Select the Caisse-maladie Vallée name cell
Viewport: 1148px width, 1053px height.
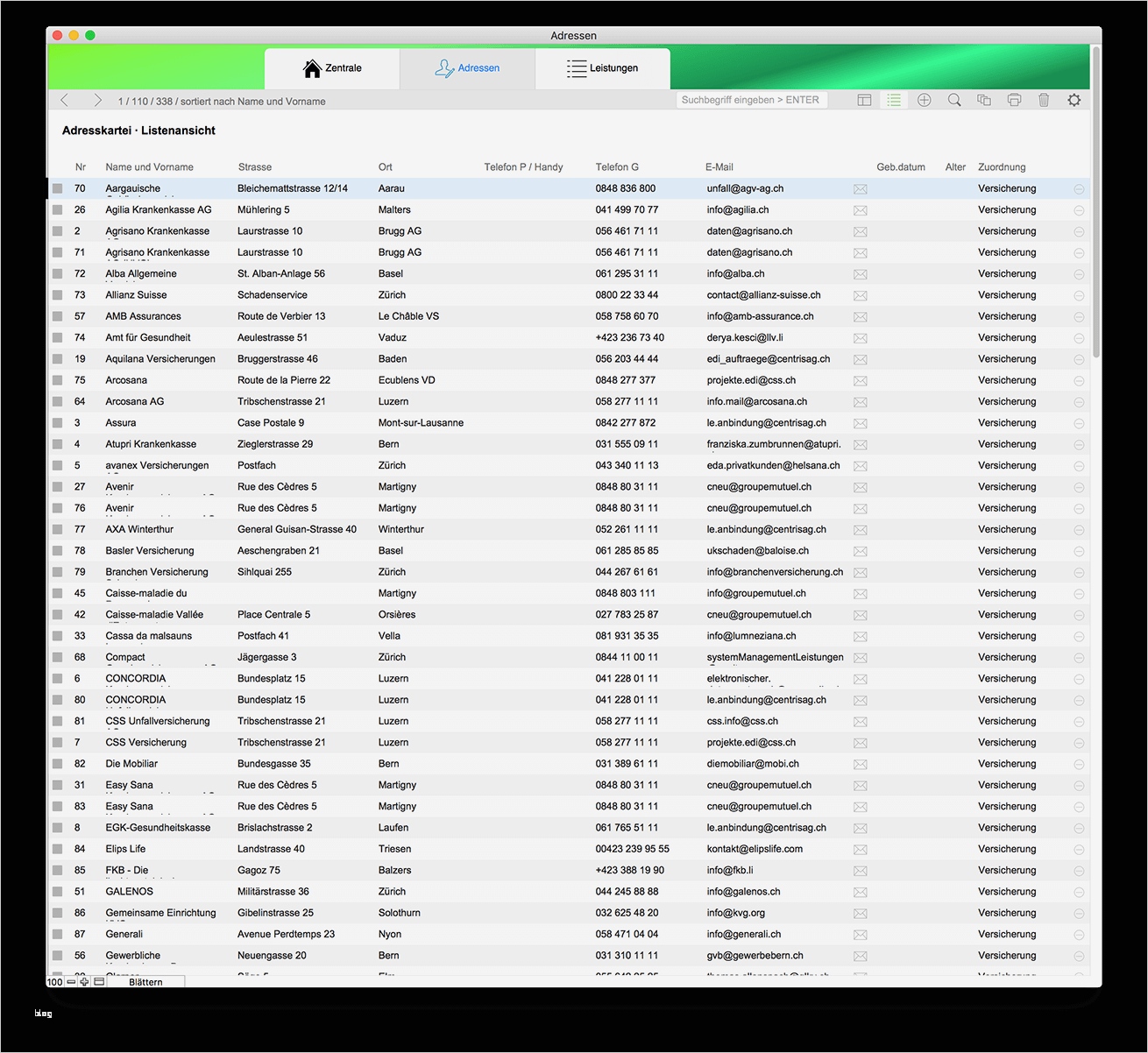click(x=154, y=615)
